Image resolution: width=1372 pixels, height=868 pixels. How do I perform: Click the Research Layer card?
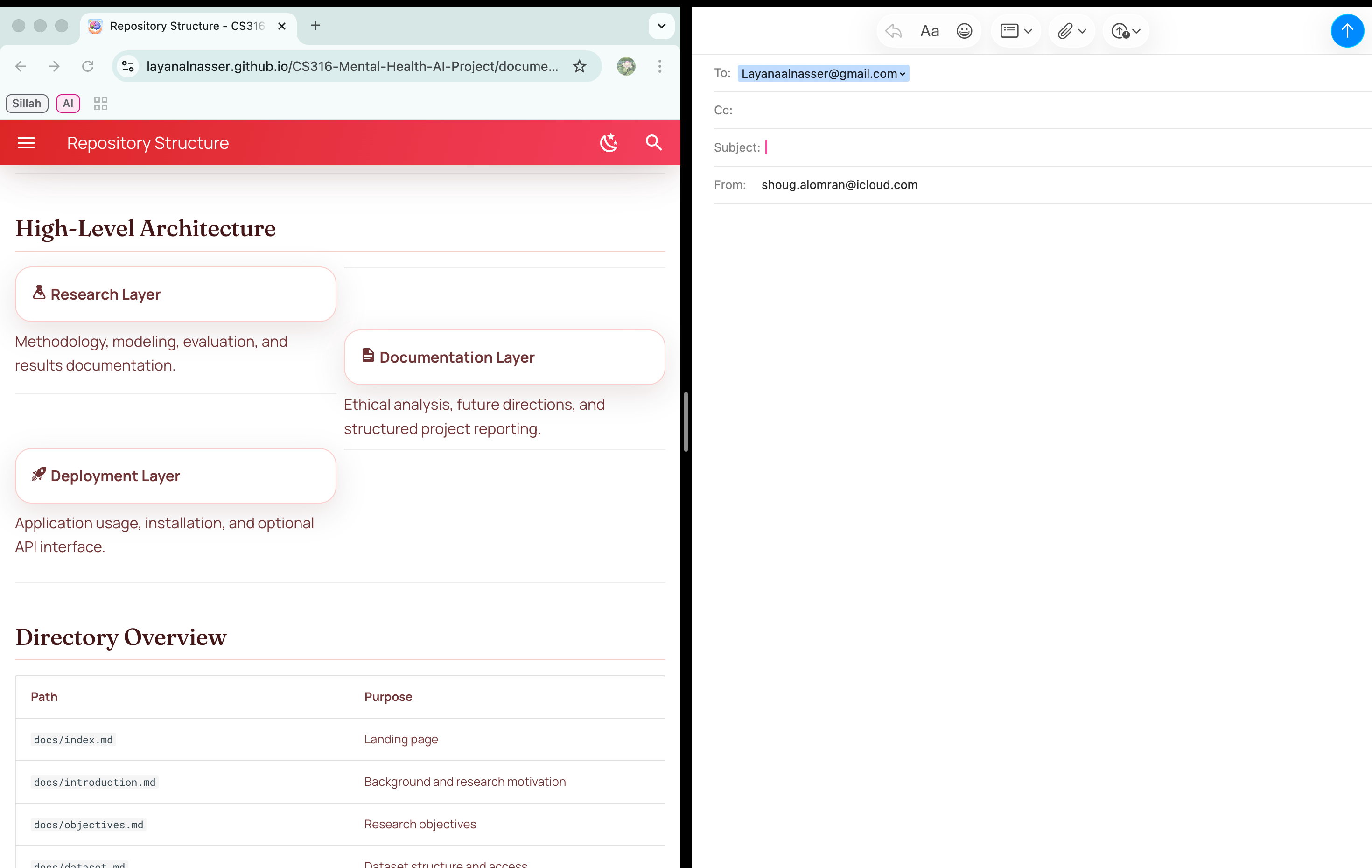[x=175, y=294]
